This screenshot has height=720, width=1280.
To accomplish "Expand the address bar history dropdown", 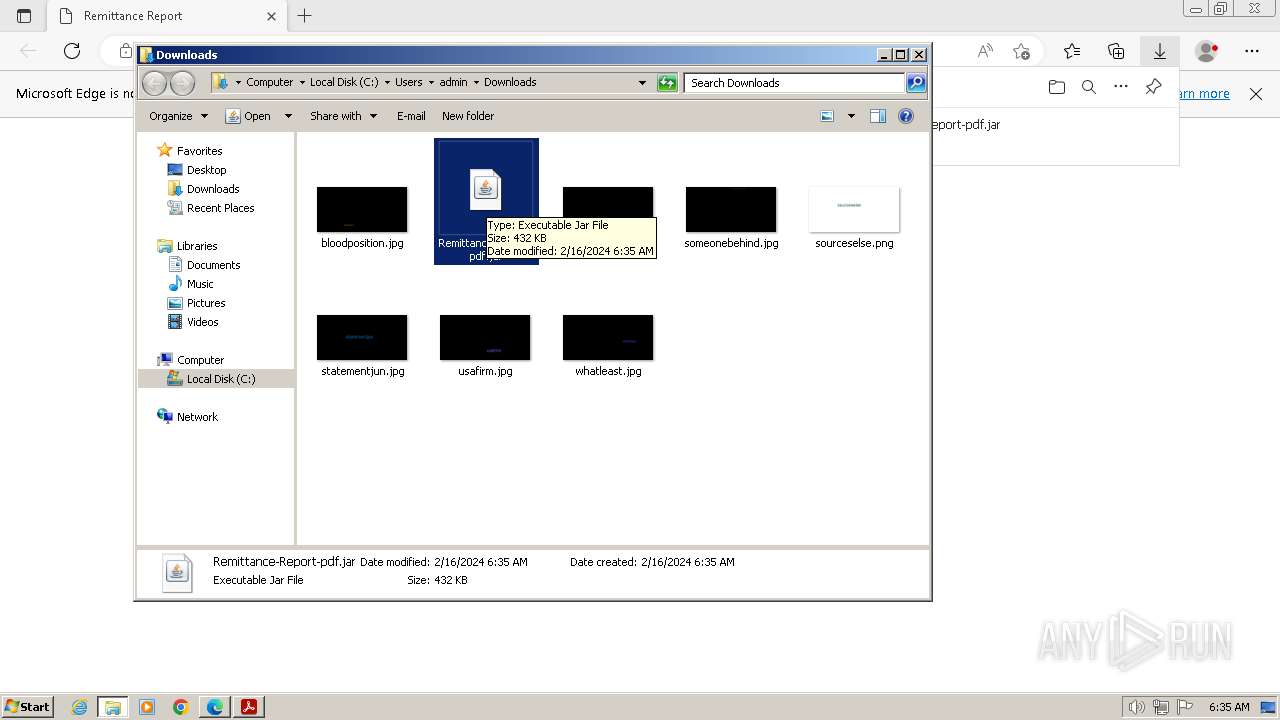I will click(642, 83).
